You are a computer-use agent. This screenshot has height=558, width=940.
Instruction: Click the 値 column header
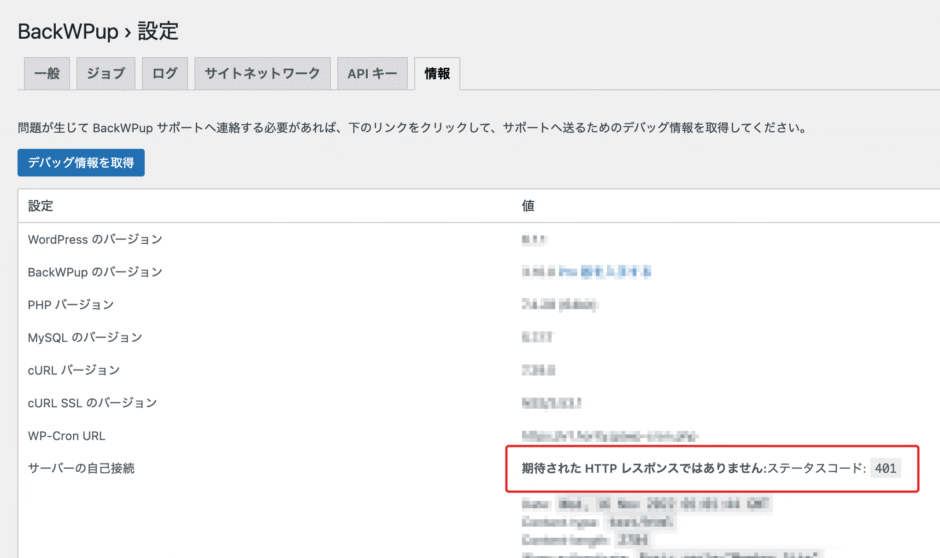(528, 206)
